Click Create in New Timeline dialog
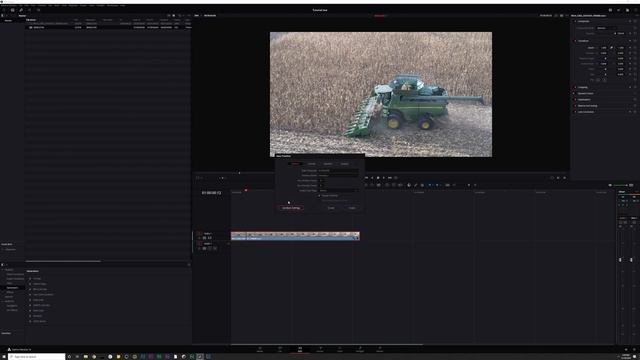 (352, 208)
